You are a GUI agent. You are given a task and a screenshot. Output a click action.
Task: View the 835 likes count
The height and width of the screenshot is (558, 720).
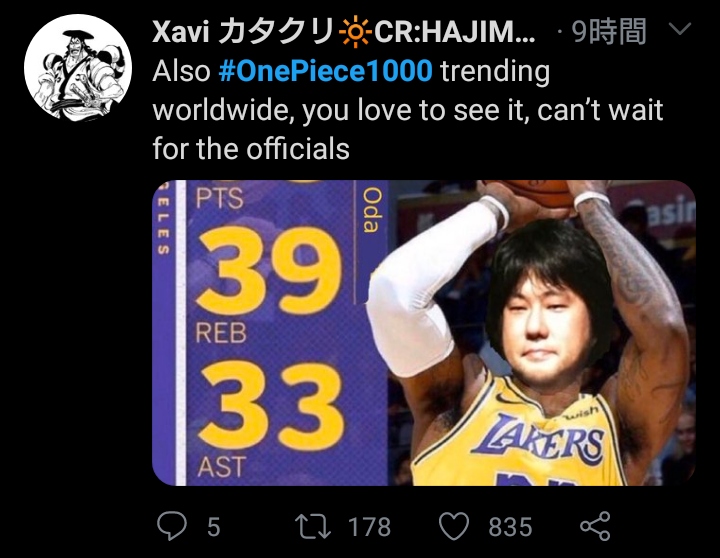point(510,527)
